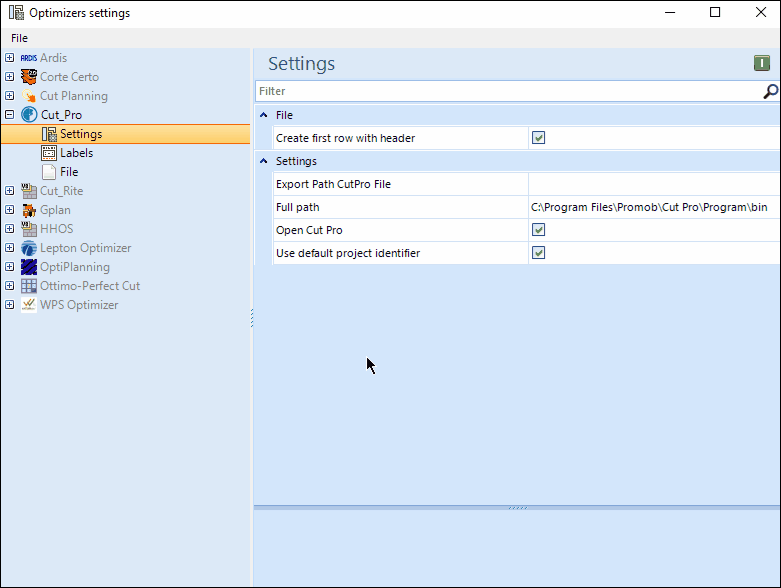Screen dimensions: 781x588
Task: Expand the HHOS tree node
Action: (9, 229)
